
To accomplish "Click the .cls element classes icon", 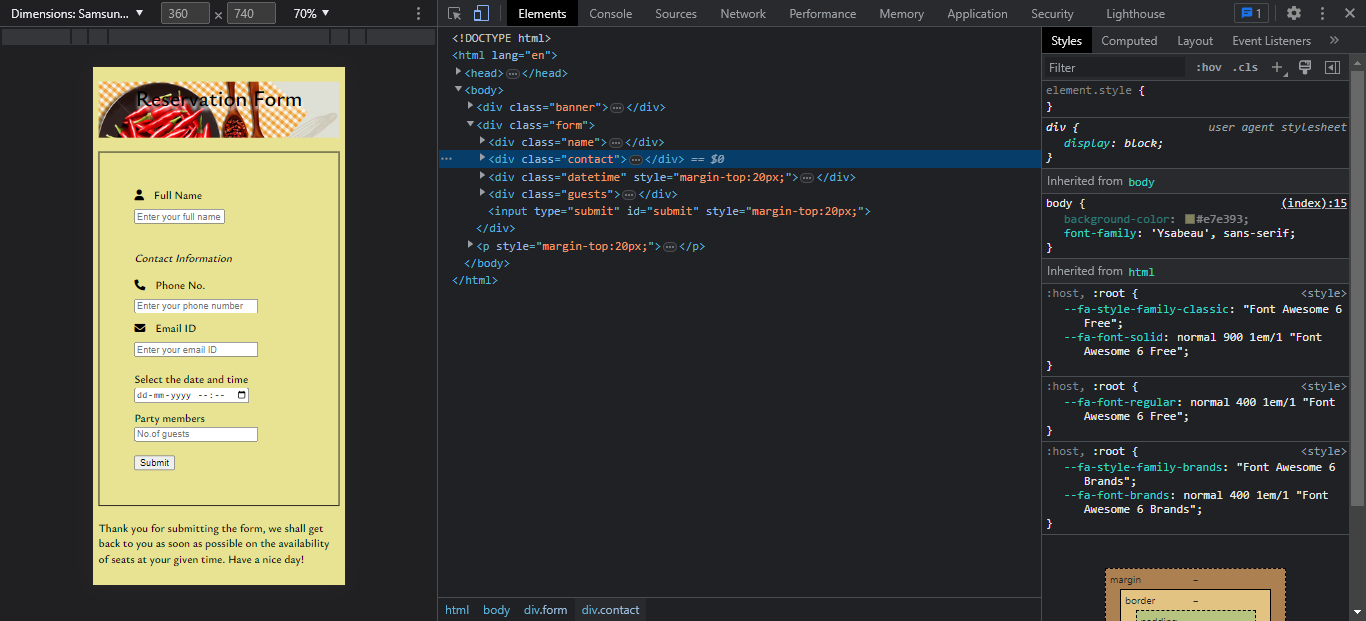I will [1246, 66].
